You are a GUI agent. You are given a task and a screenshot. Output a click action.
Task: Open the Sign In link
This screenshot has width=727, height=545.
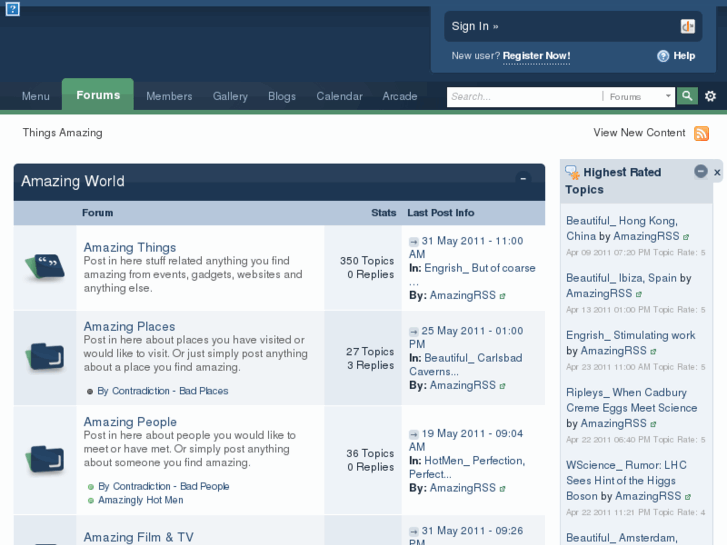click(475, 26)
